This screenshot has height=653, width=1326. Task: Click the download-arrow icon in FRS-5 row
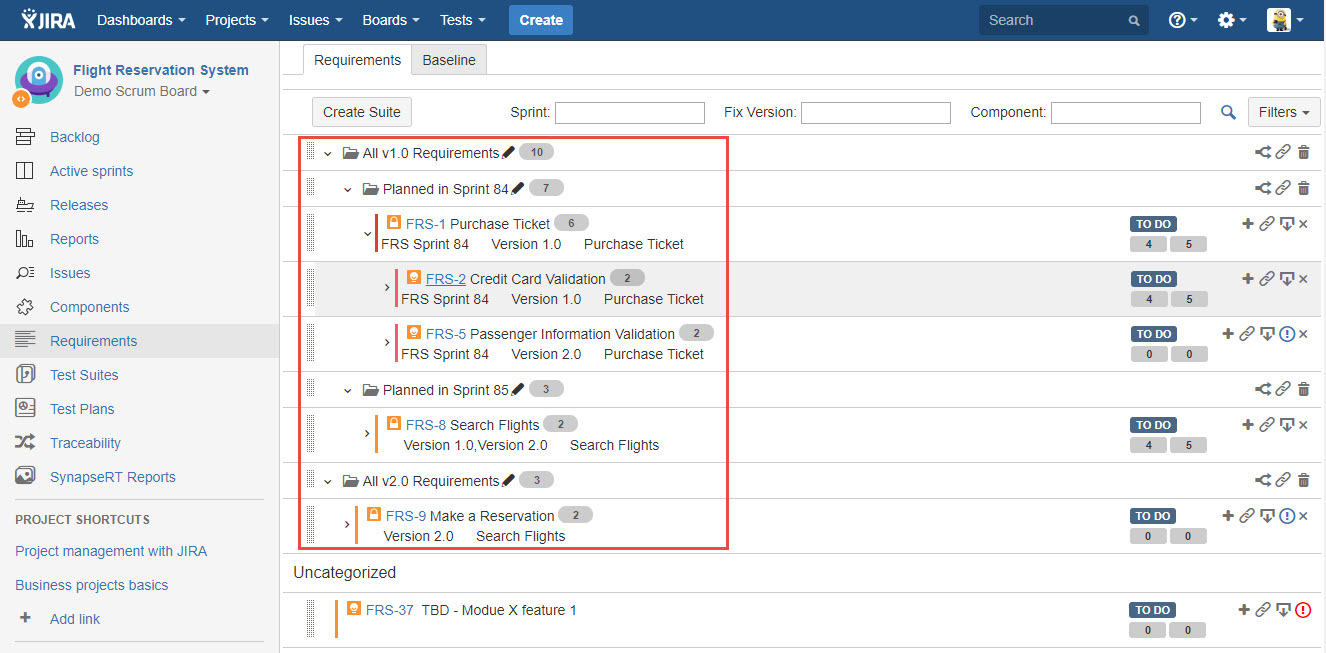point(1267,334)
